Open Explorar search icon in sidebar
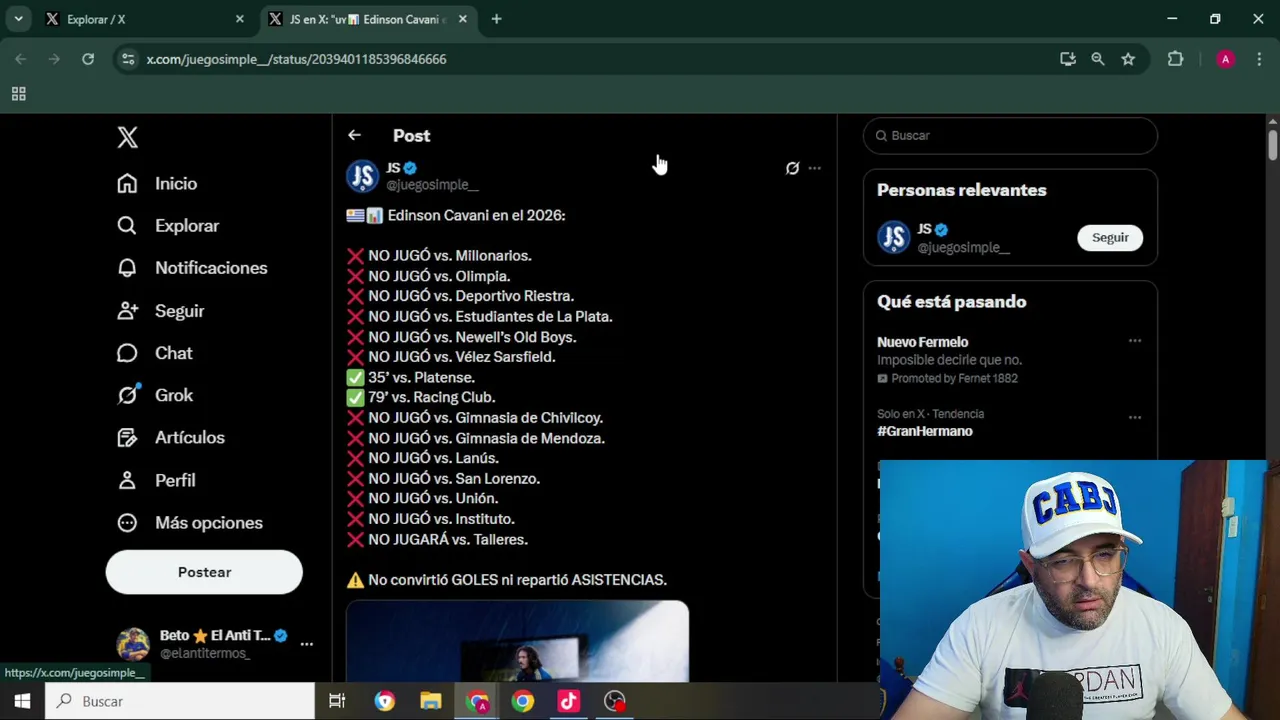 127,226
